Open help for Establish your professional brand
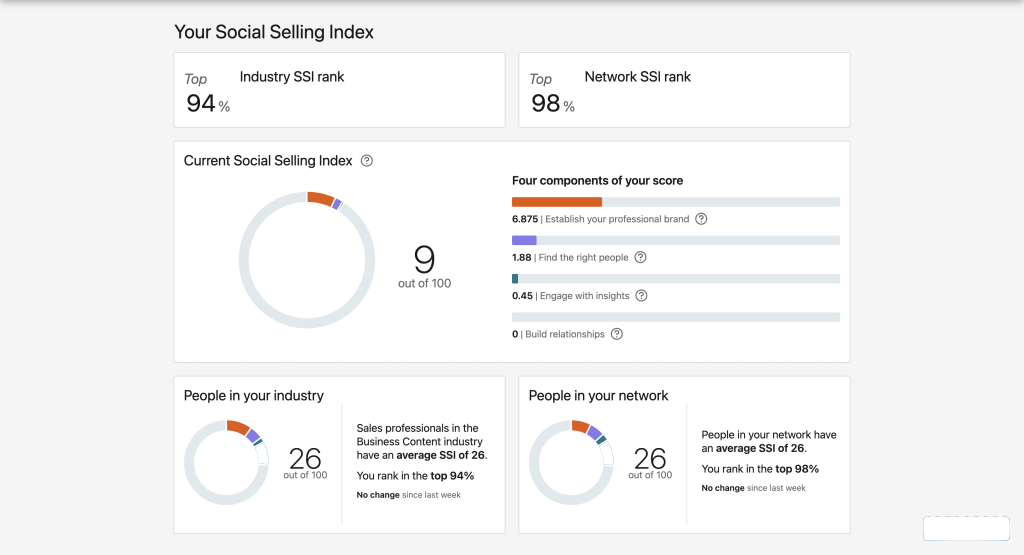The image size is (1024, 555). click(701, 219)
